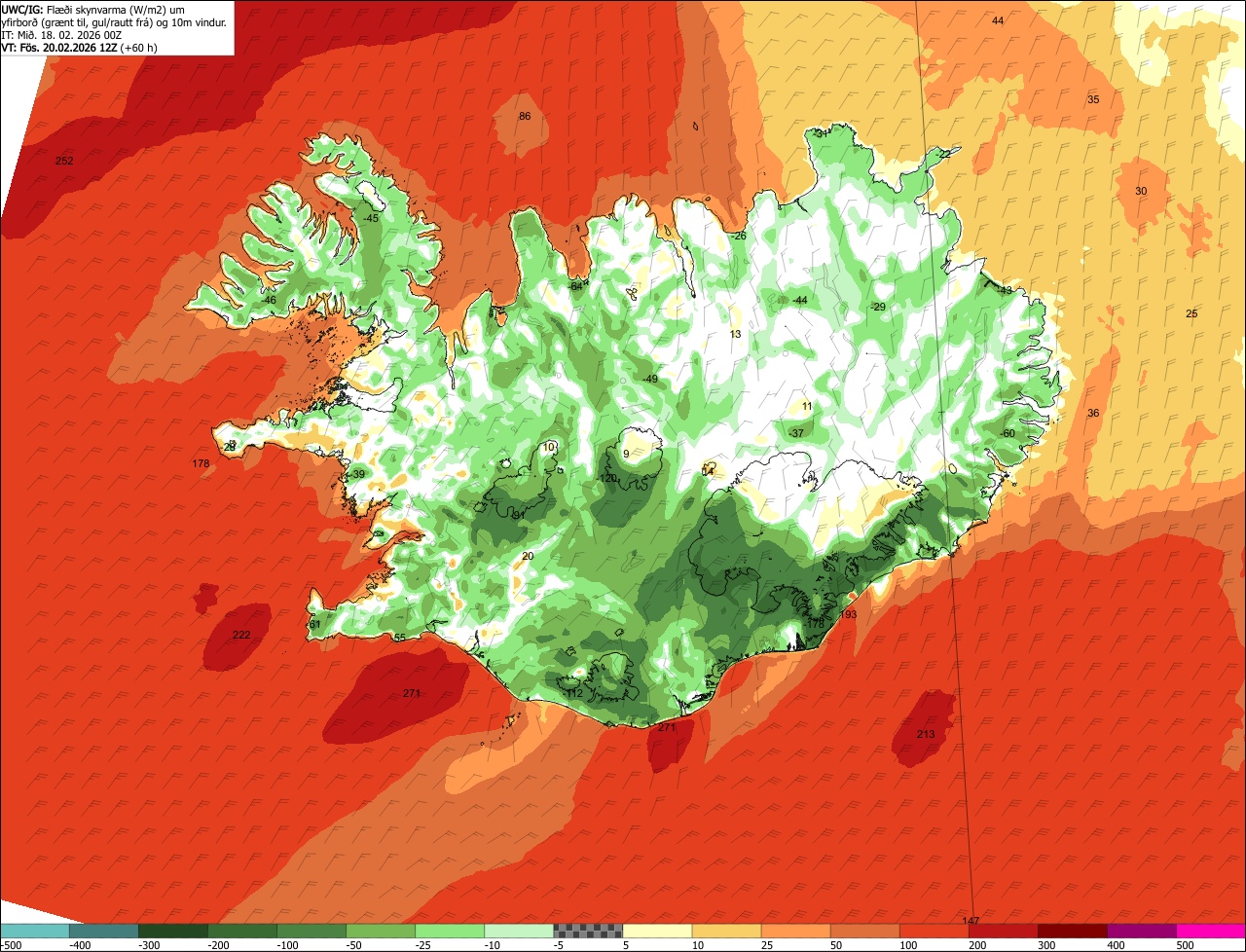Screen dimensions: 1246x952
Task: Click the map value 222
Action: pos(241,635)
